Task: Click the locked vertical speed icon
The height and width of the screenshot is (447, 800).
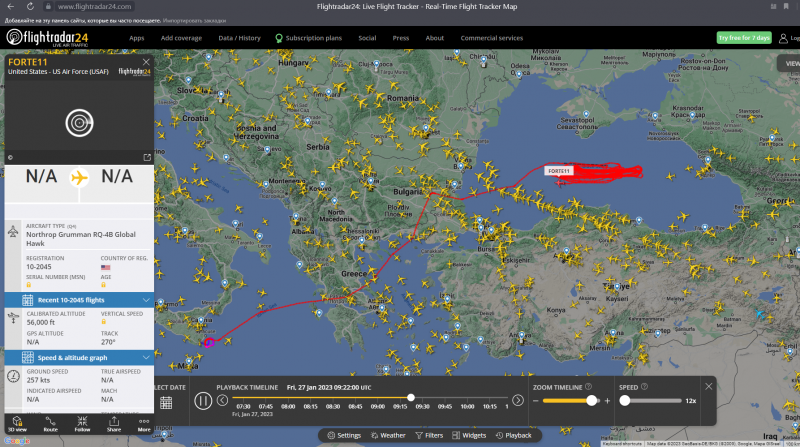Action: coord(104,322)
